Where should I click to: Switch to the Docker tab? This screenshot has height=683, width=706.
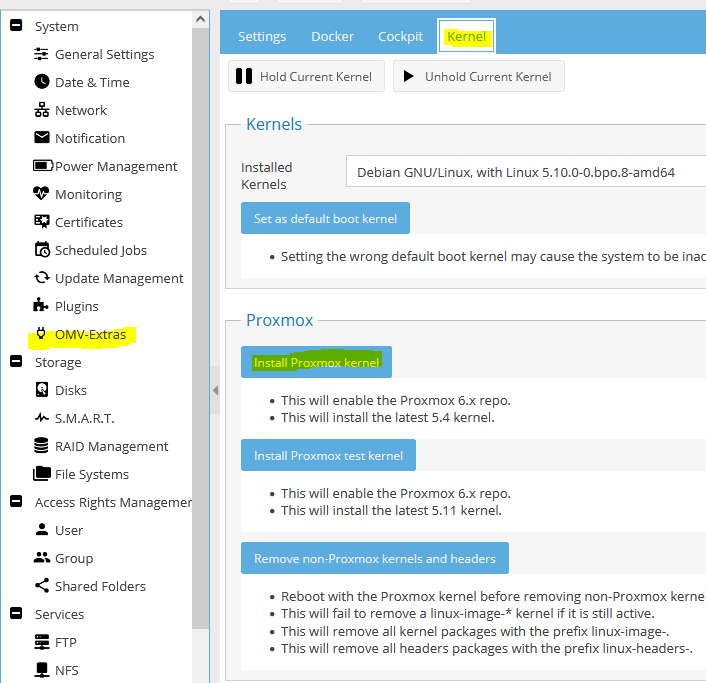[x=332, y=36]
